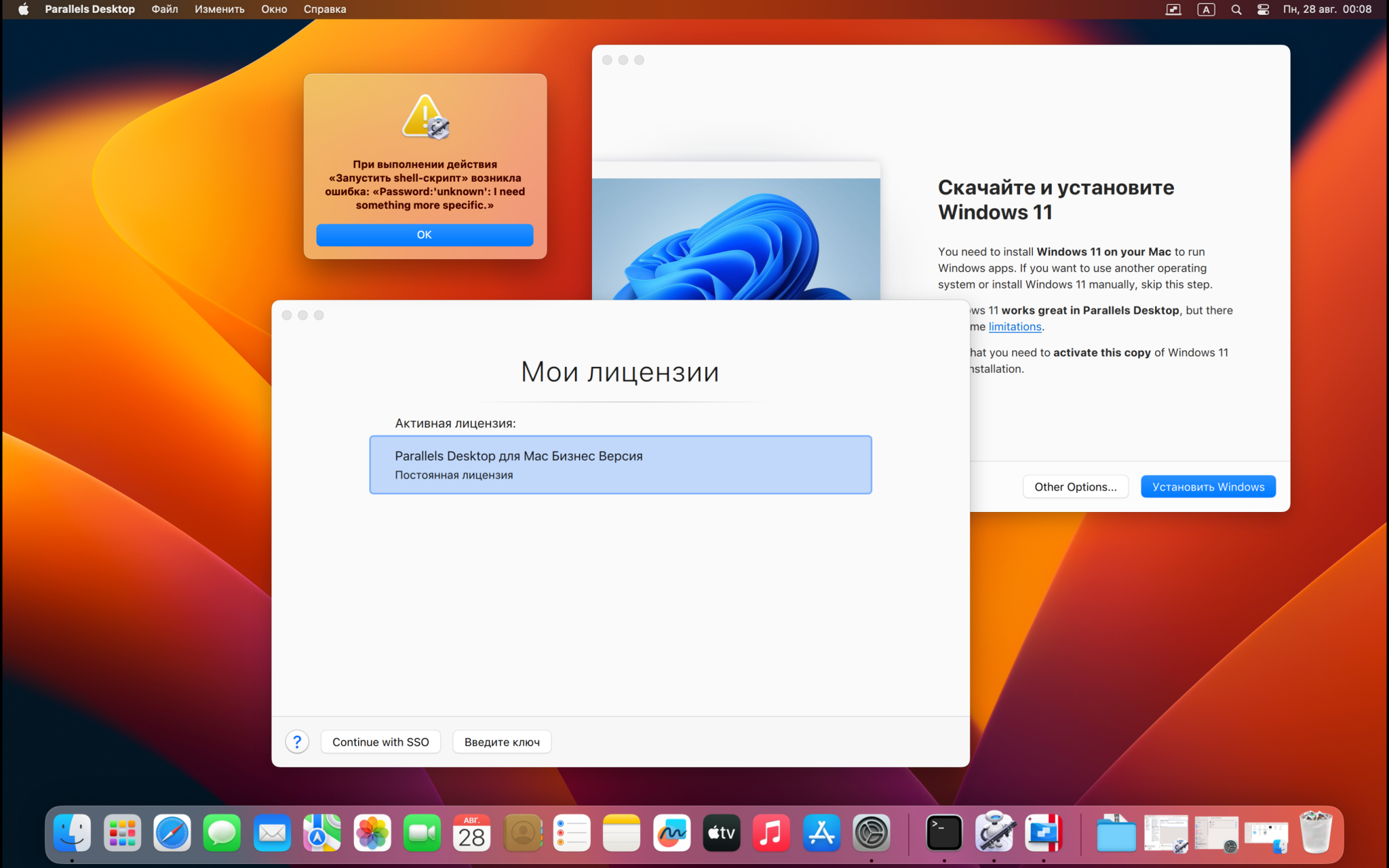Open Calendar from the Dock
The image size is (1389, 868).
tap(472, 833)
